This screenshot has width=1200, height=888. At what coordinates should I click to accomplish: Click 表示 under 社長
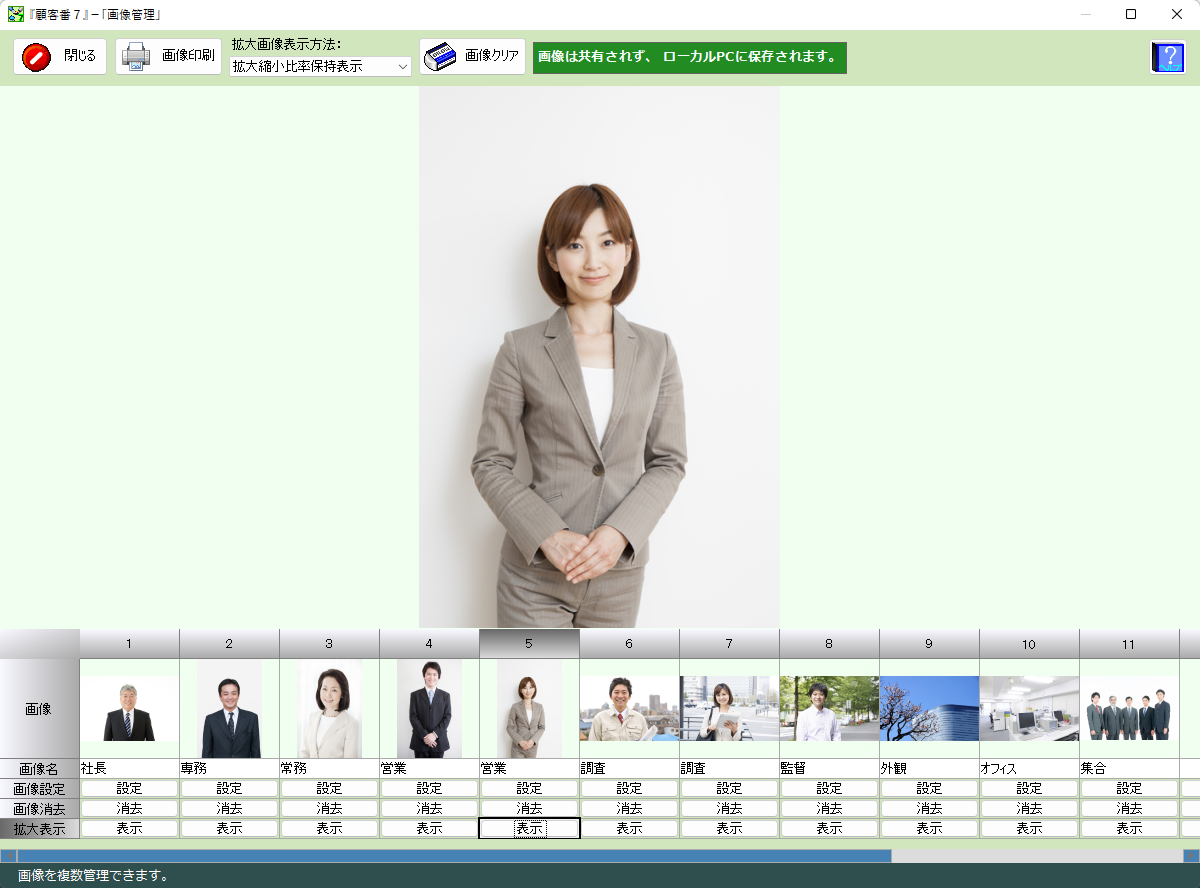129,828
